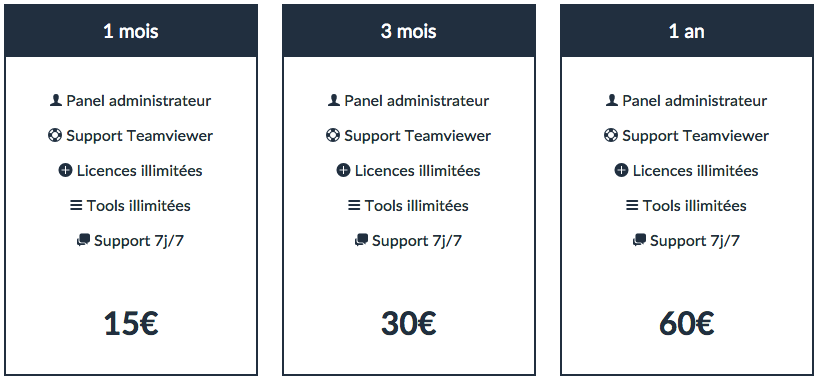Click the 30€ price
The width and height of the screenshot is (819, 382).
pos(409,324)
